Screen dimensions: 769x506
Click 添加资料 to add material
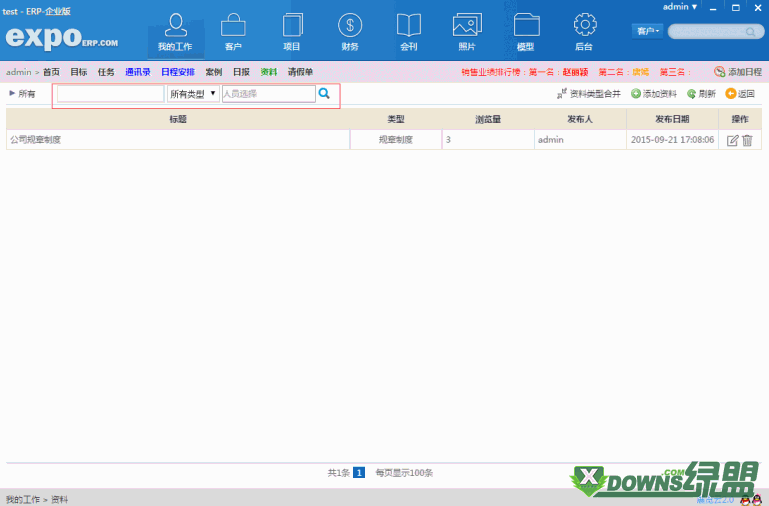654,94
